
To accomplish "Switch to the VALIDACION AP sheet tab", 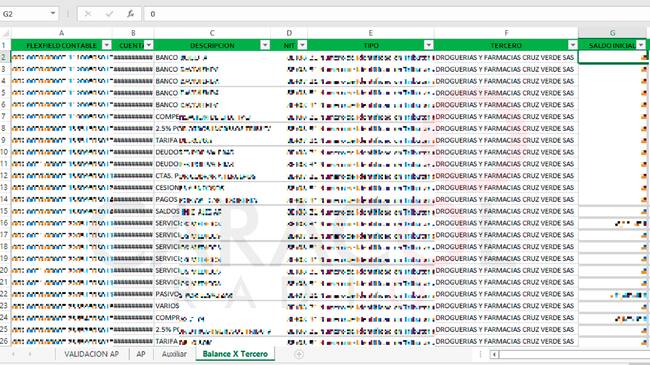I will (91, 354).
